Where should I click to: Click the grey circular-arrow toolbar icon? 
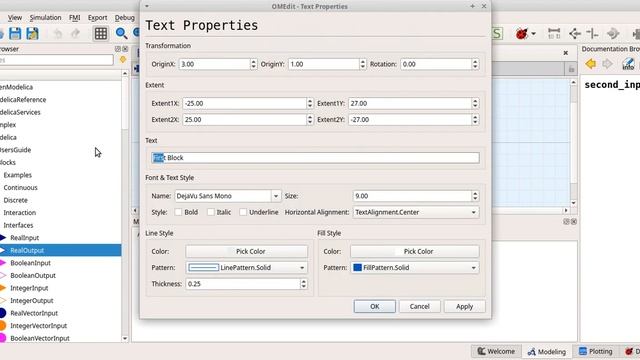tap(613, 33)
